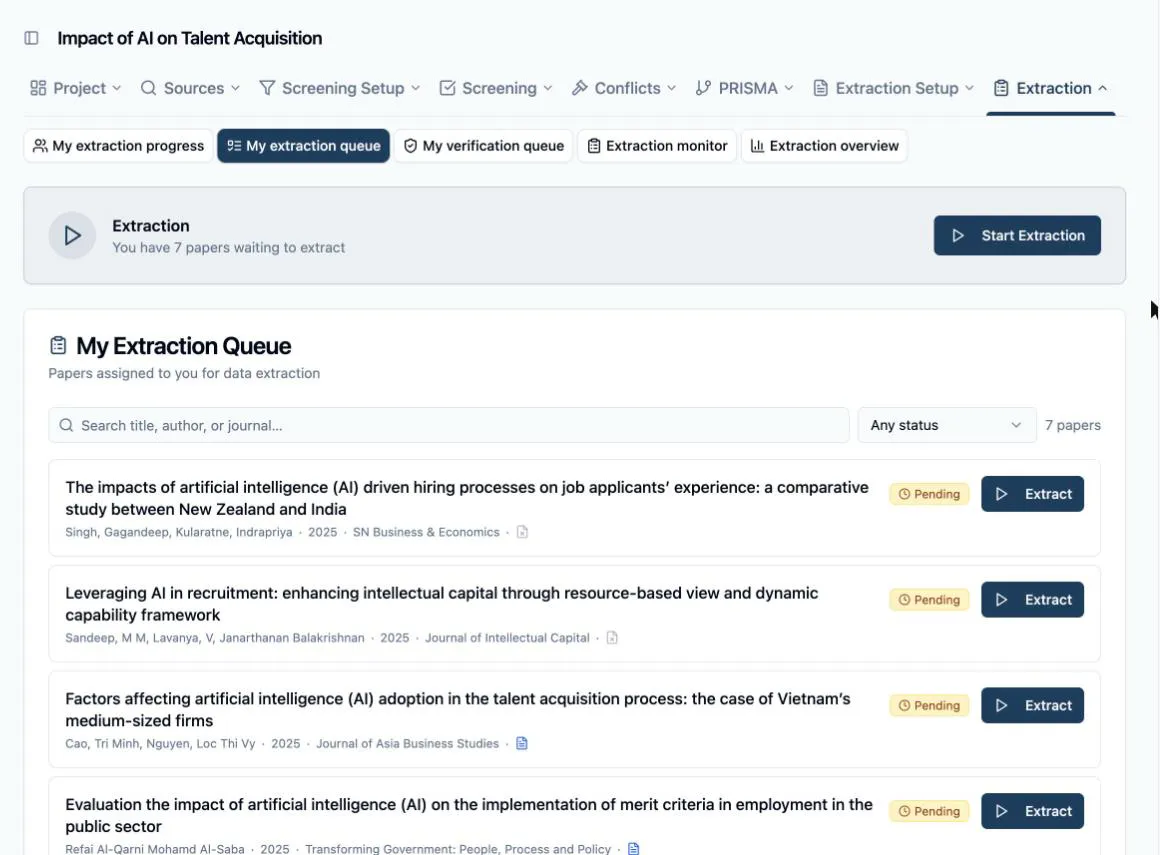Click Pending badge on New Zealand paper

pyautogui.click(x=929, y=494)
